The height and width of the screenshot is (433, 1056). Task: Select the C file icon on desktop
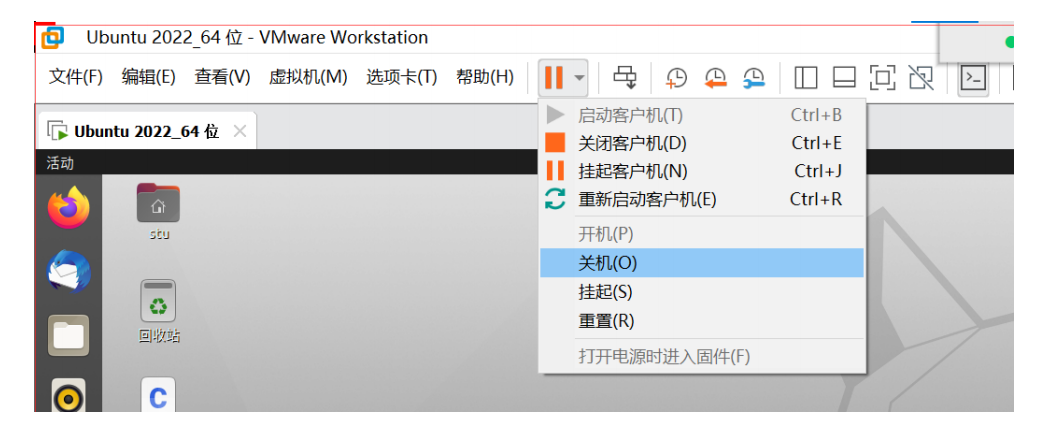coord(158,395)
